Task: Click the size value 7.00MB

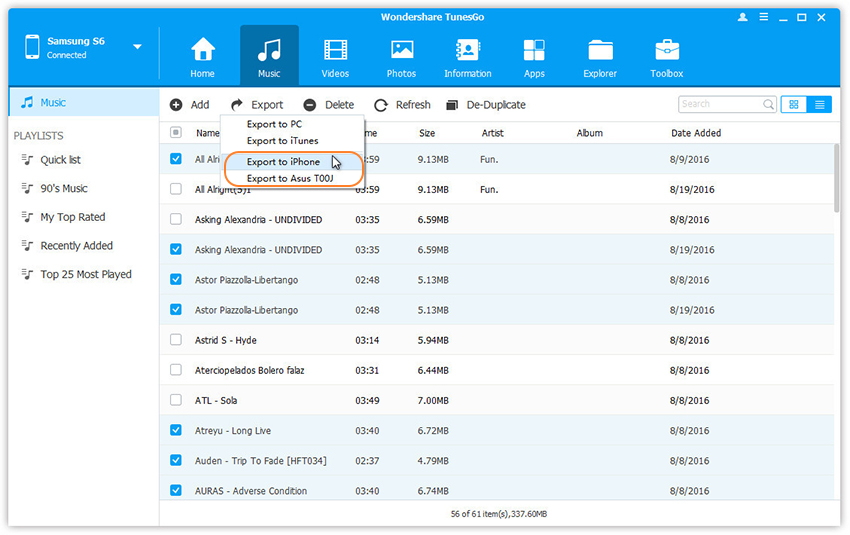Action: (433, 401)
